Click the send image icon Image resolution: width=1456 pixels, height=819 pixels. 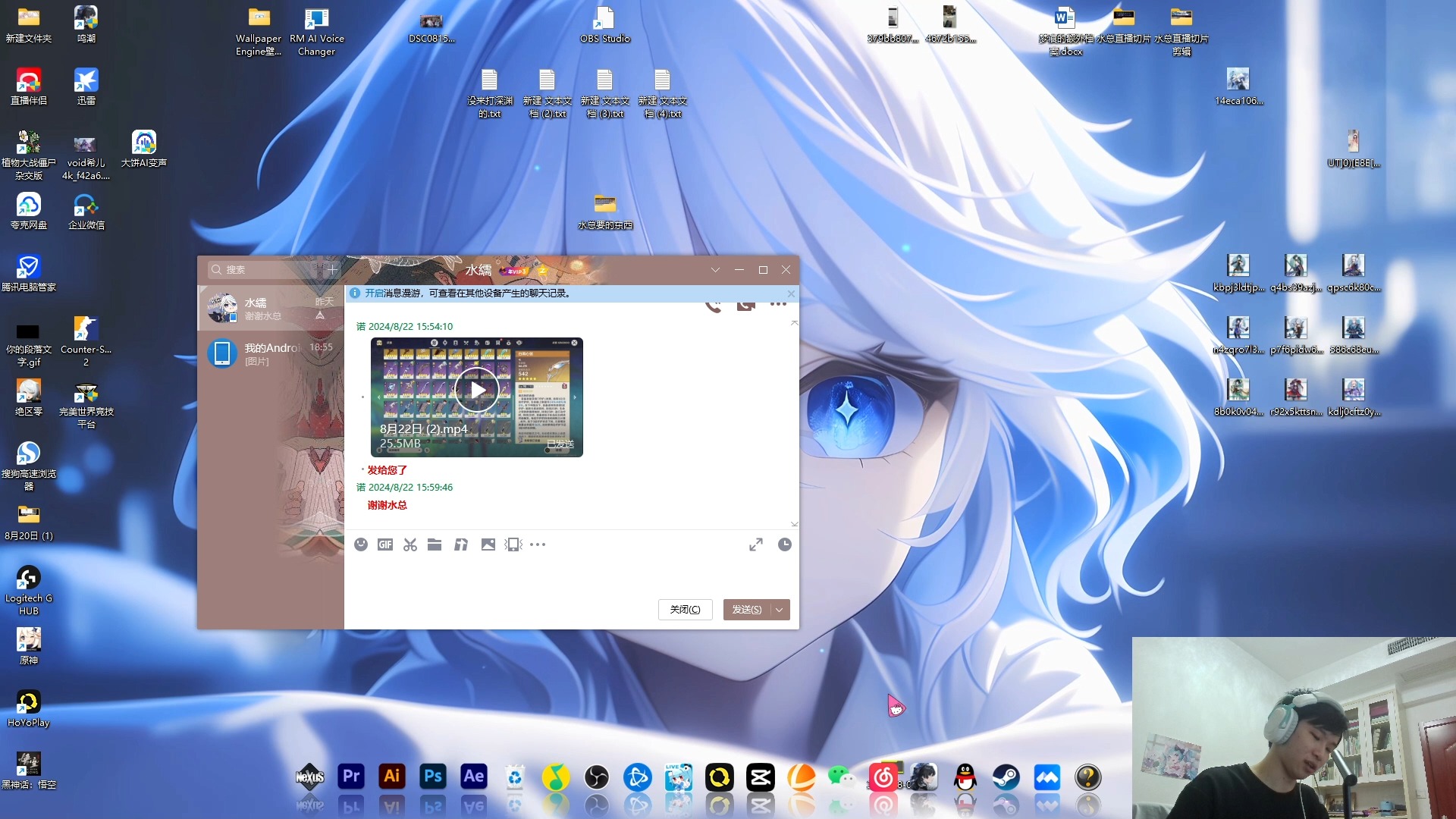tap(488, 544)
